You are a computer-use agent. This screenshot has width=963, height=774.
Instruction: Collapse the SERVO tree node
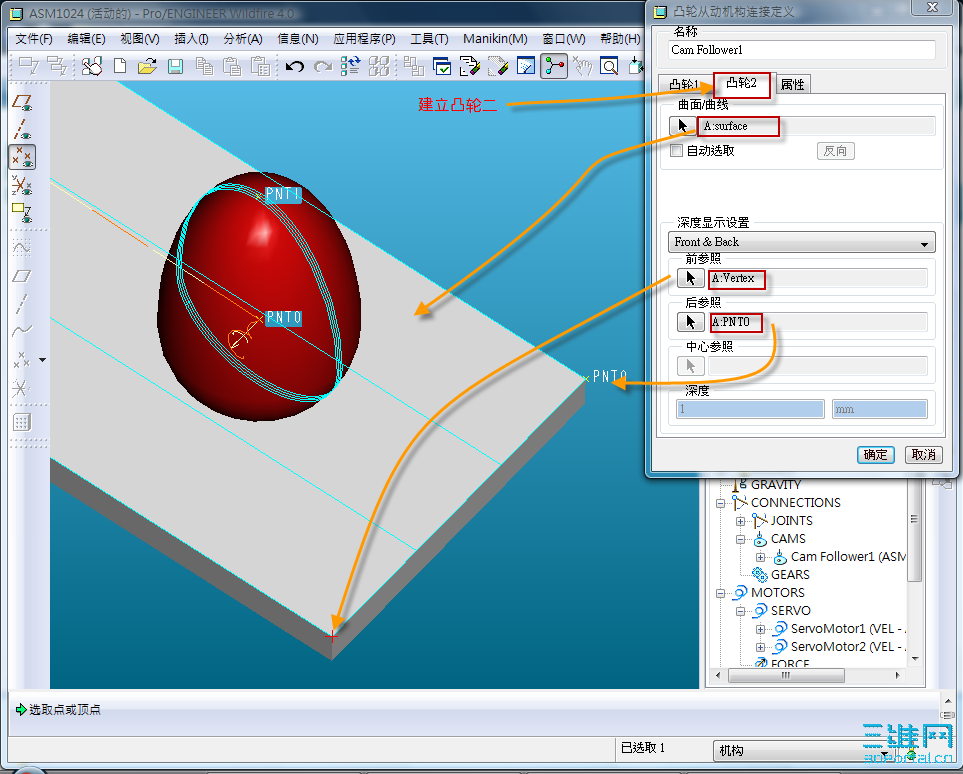tap(741, 611)
